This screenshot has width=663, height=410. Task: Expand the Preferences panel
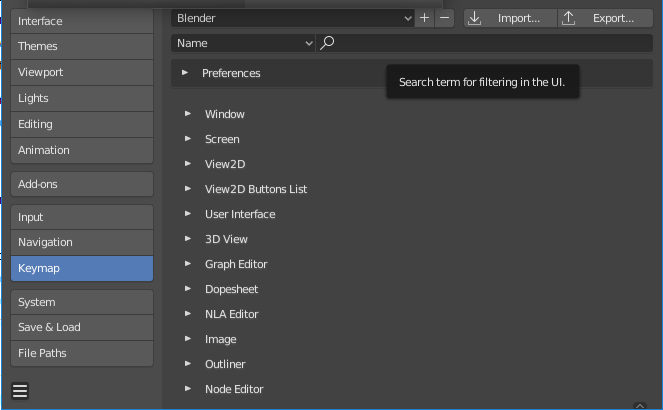pos(185,73)
